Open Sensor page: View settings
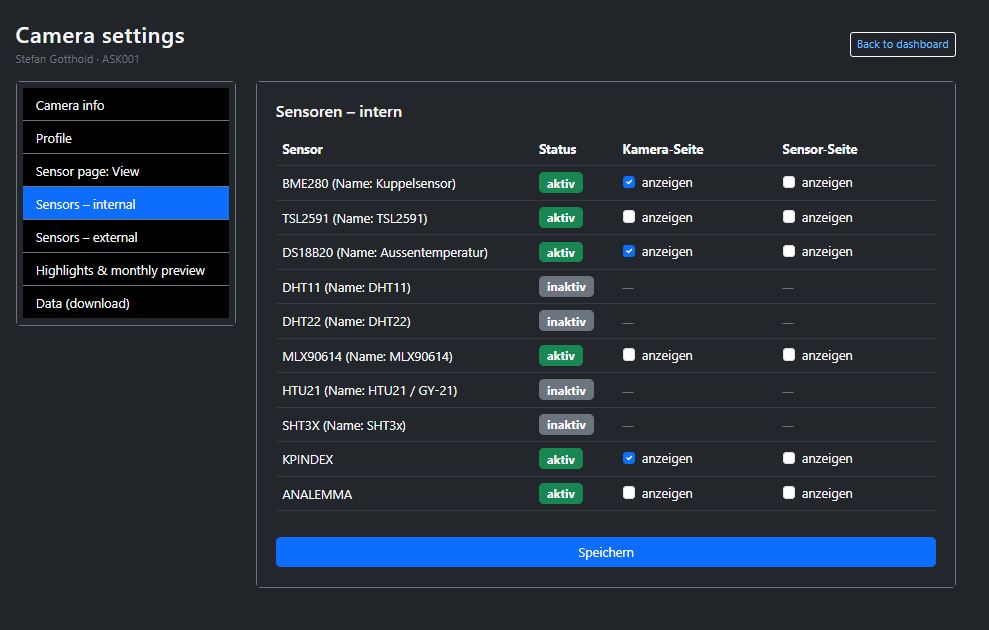The width and height of the screenshot is (989, 630). click(x=125, y=170)
